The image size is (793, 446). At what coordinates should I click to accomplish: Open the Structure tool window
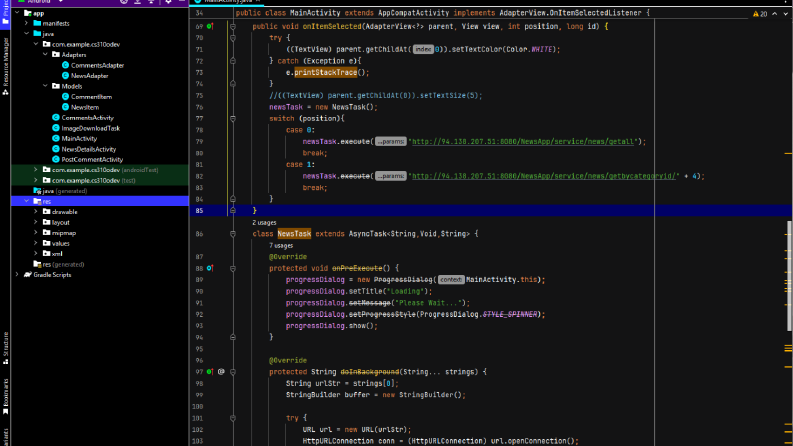point(6,348)
